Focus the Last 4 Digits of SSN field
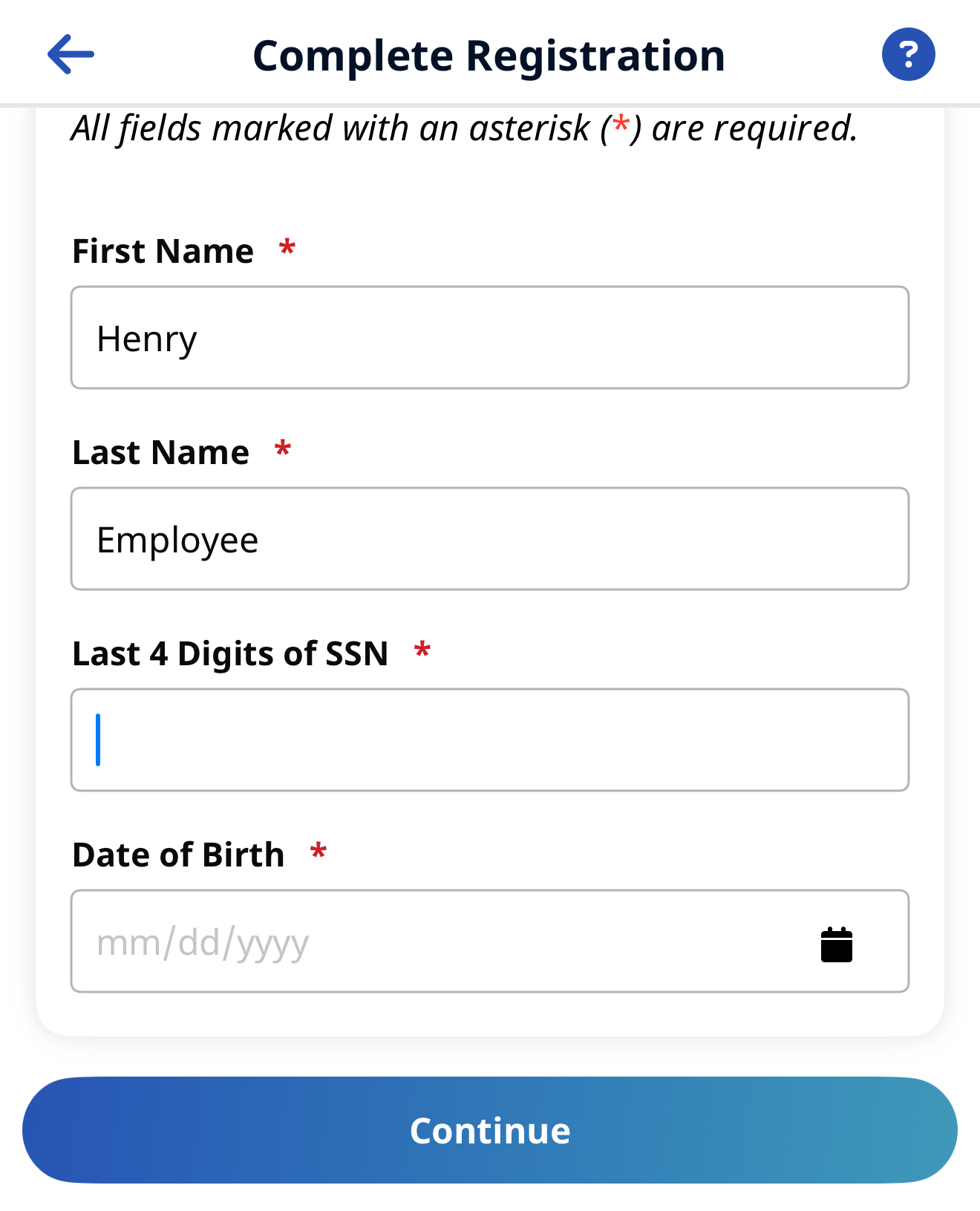This screenshot has width=980, height=1211. tap(490, 740)
